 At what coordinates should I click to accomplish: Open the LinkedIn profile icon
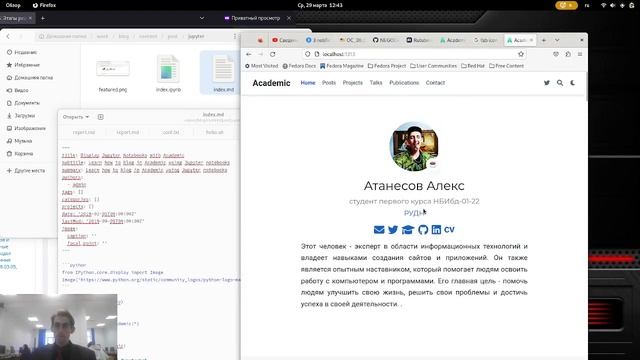point(436,230)
